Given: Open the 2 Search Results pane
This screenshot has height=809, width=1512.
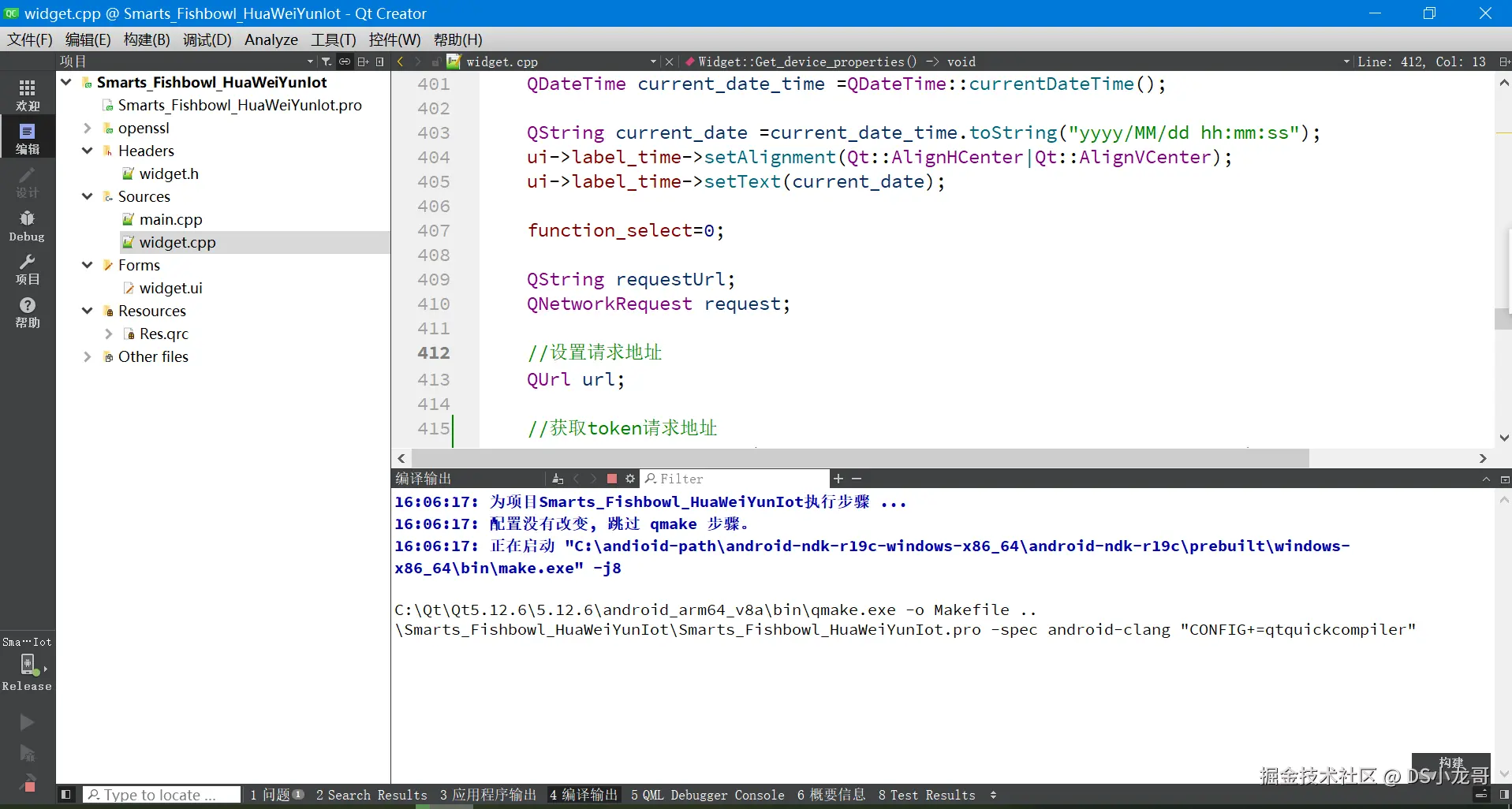Looking at the screenshot, I should pos(371,795).
